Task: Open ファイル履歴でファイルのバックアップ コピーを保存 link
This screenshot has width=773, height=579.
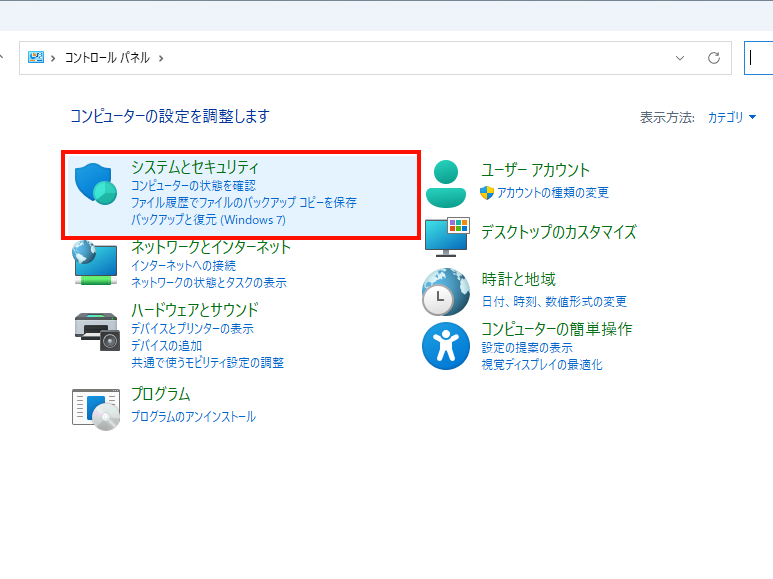Action: point(244,203)
